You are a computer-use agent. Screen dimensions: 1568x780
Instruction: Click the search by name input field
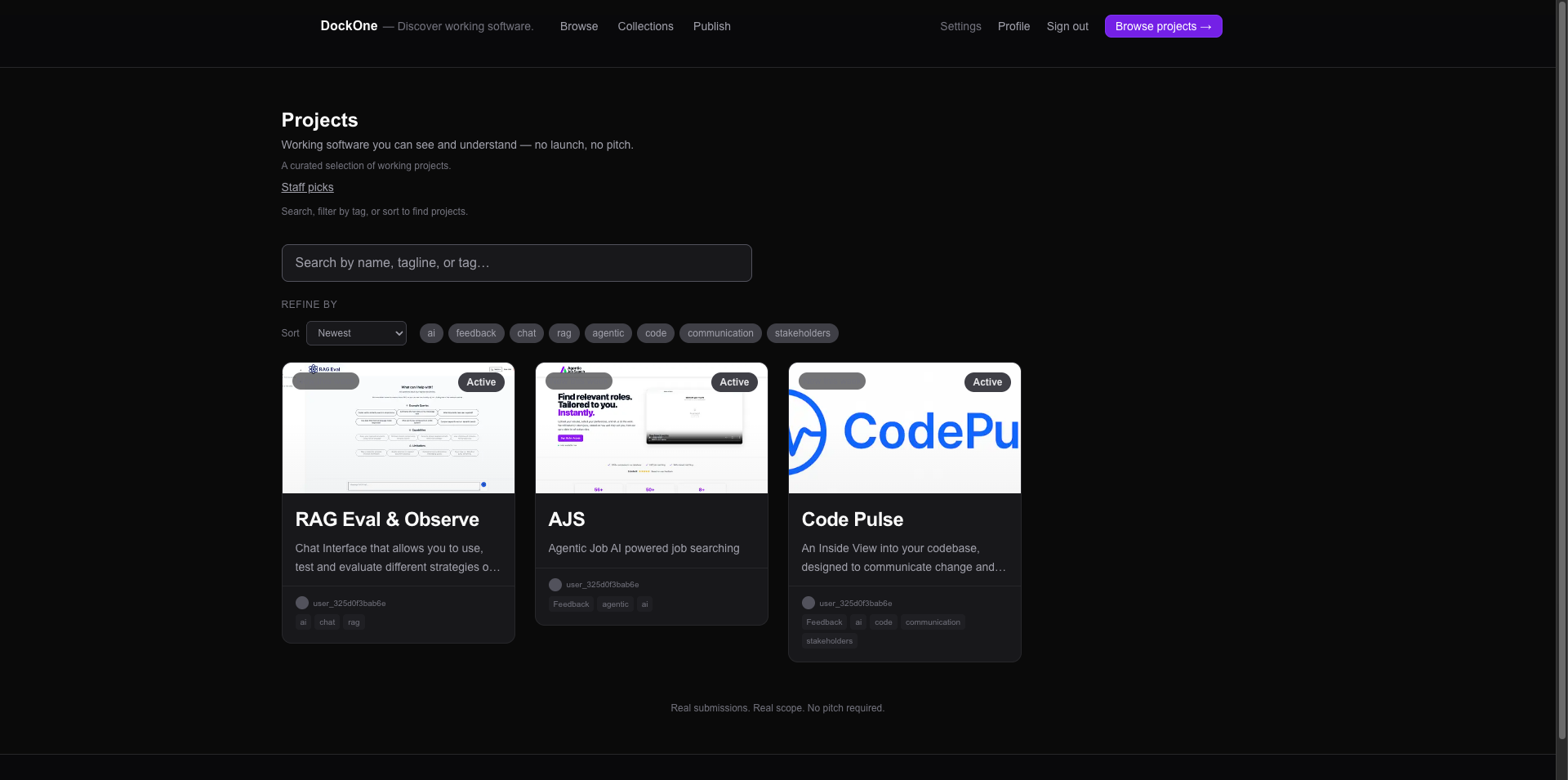pyautogui.click(x=516, y=262)
